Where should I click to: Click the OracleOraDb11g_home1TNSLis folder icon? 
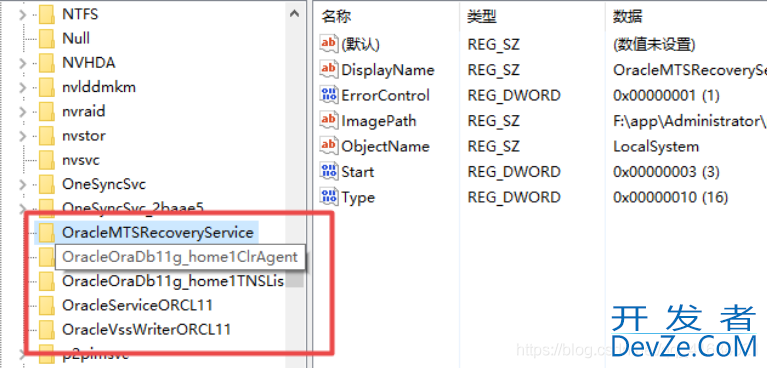click(x=47, y=281)
